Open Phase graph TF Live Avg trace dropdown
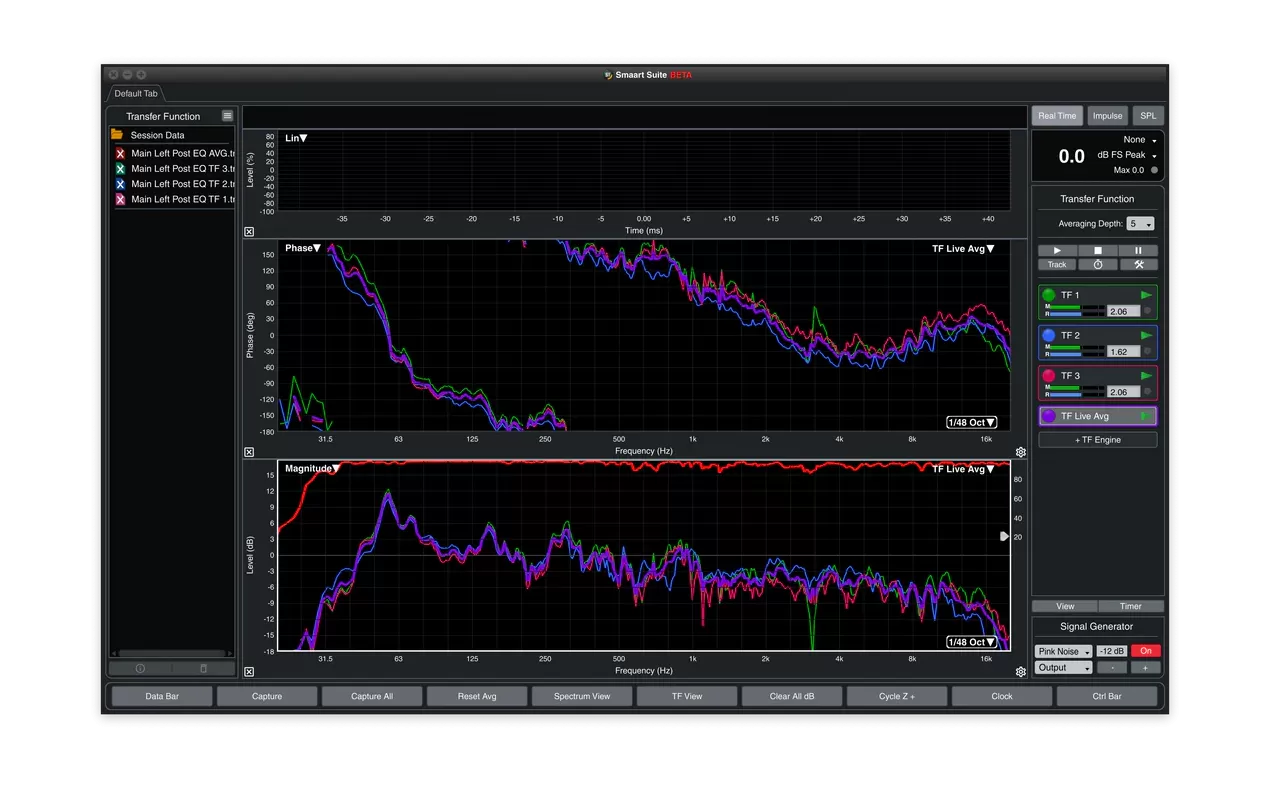Viewport: 1270px width, 785px height. point(964,248)
